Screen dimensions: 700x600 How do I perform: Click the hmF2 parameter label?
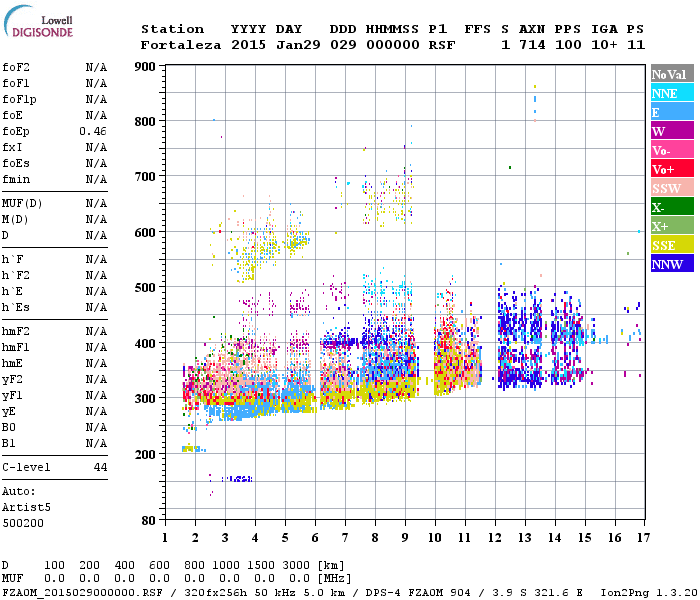(x=16, y=331)
